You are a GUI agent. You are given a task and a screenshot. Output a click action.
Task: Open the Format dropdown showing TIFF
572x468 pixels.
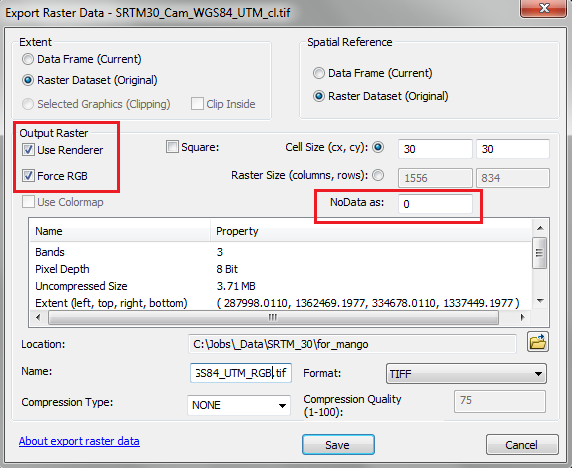tap(466, 374)
